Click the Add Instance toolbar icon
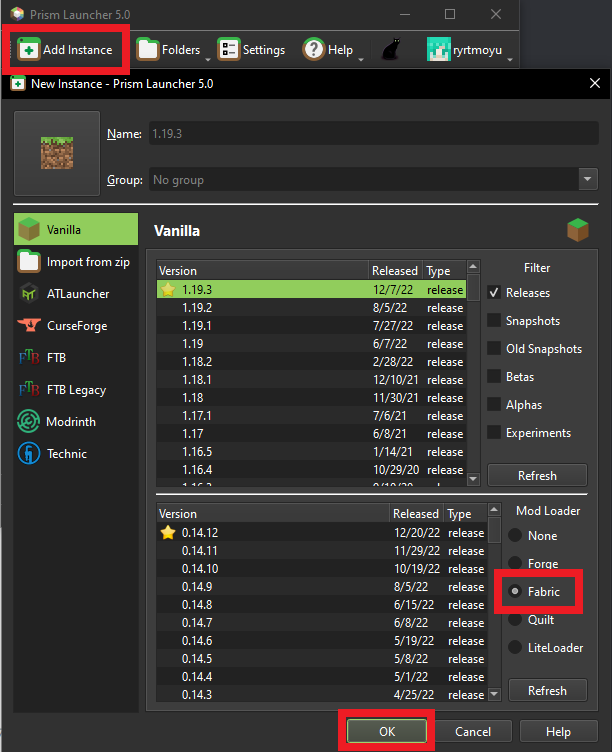 pyautogui.click(x=29, y=49)
